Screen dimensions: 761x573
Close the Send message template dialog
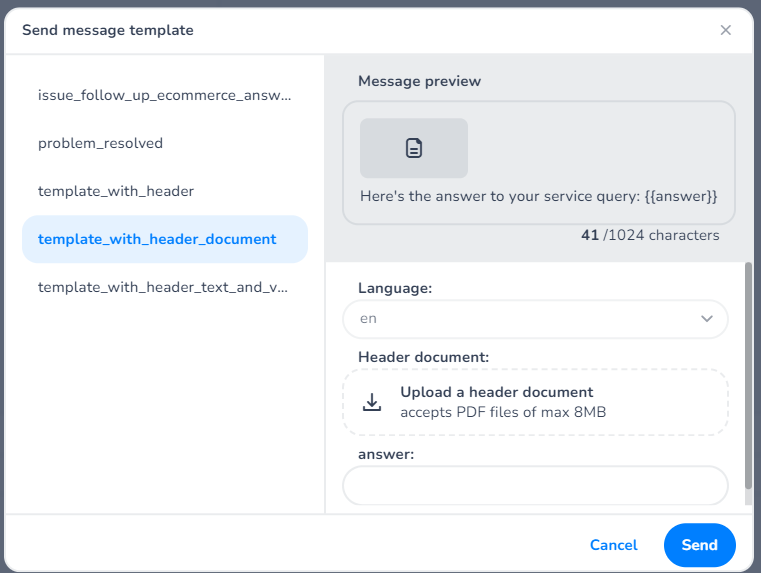tap(726, 30)
